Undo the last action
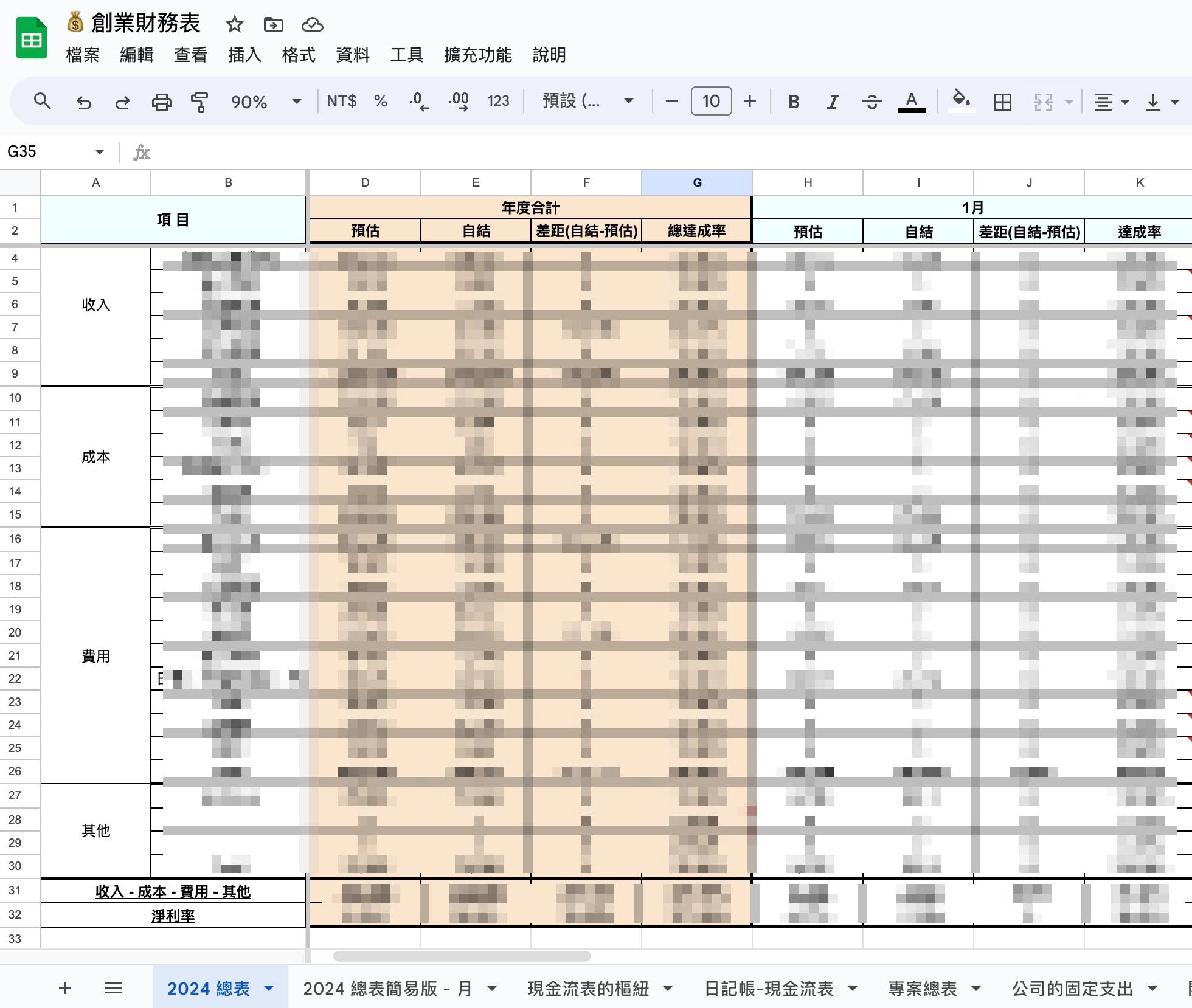This screenshot has width=1192, height=1008. [x=83, y=102]
